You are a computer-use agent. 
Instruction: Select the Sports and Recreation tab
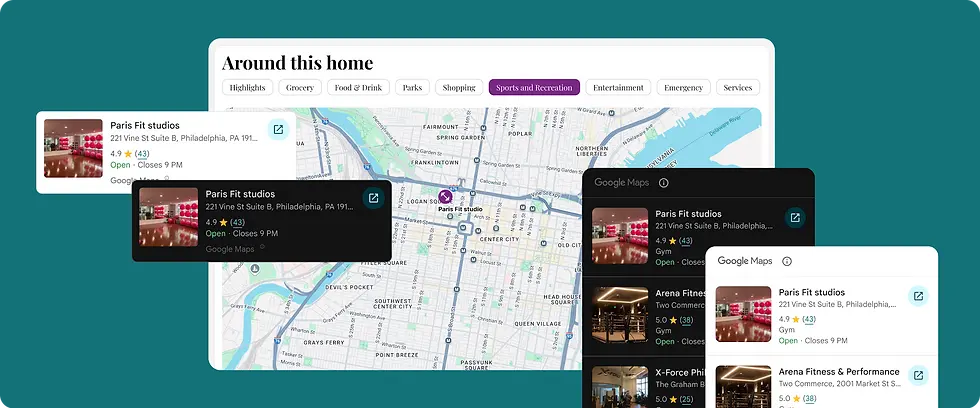click(x=534, y=87)
